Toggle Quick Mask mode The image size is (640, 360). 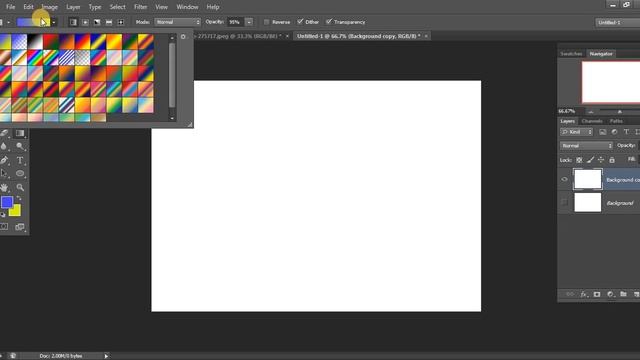(x=4, y=227)
